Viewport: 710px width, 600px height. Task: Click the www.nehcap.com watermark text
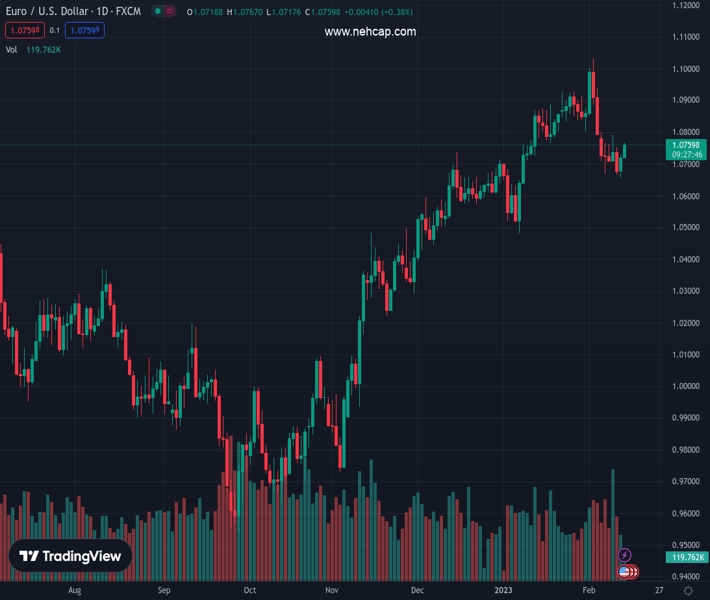pos(370,32)
